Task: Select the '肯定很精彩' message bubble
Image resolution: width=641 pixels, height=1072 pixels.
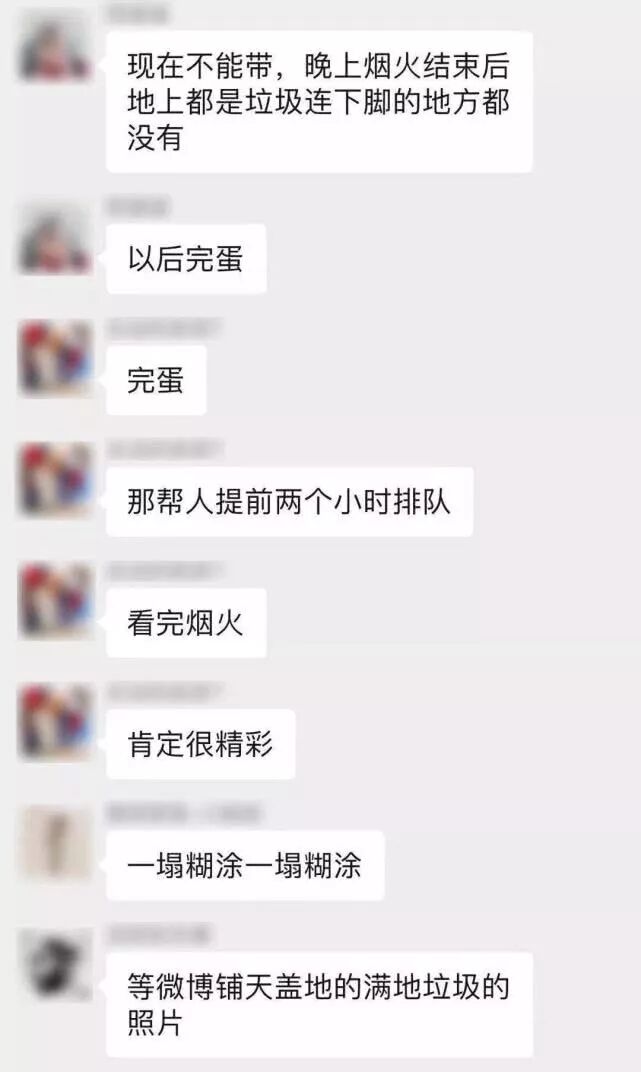Action: tap(200, 744)
